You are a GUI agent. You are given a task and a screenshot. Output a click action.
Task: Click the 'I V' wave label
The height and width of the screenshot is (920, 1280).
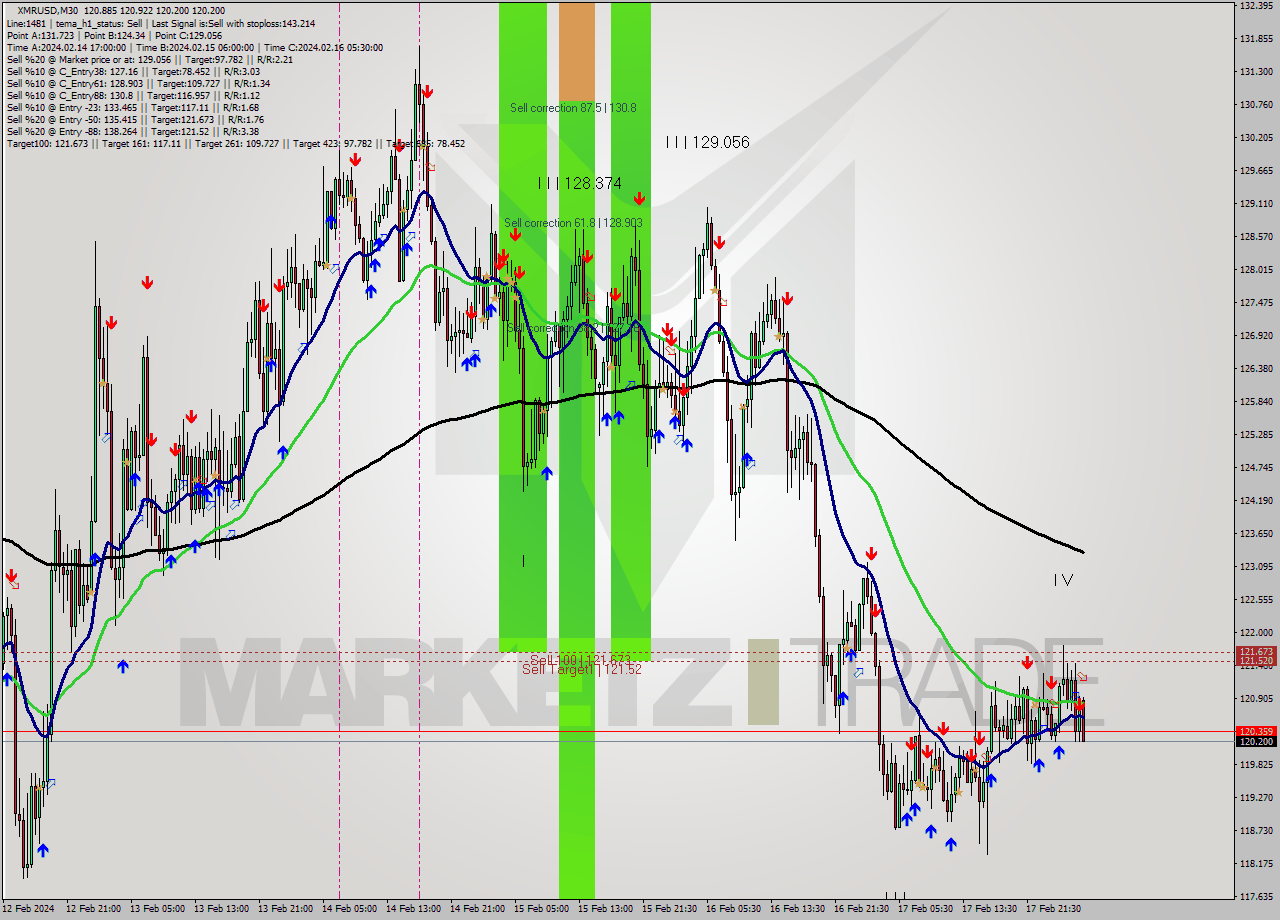click(x=1063, y=580)
